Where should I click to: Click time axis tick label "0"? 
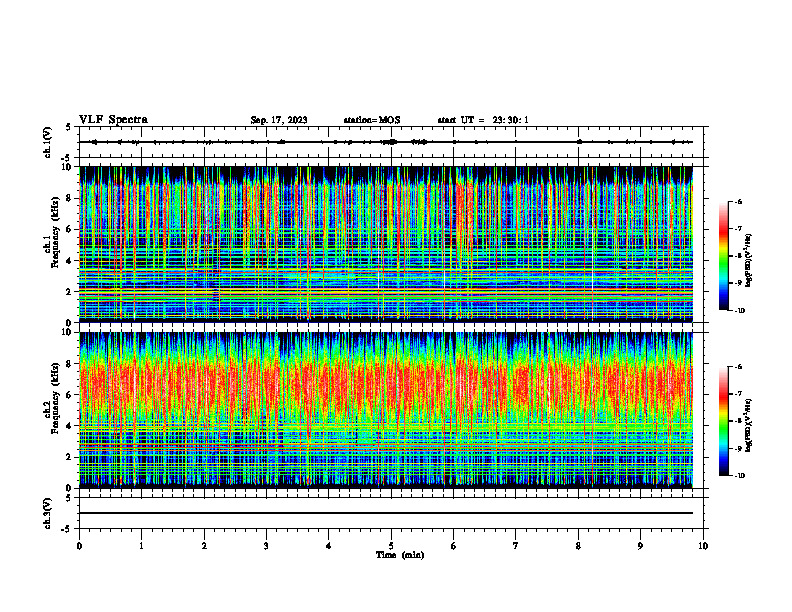pos(79,546)
